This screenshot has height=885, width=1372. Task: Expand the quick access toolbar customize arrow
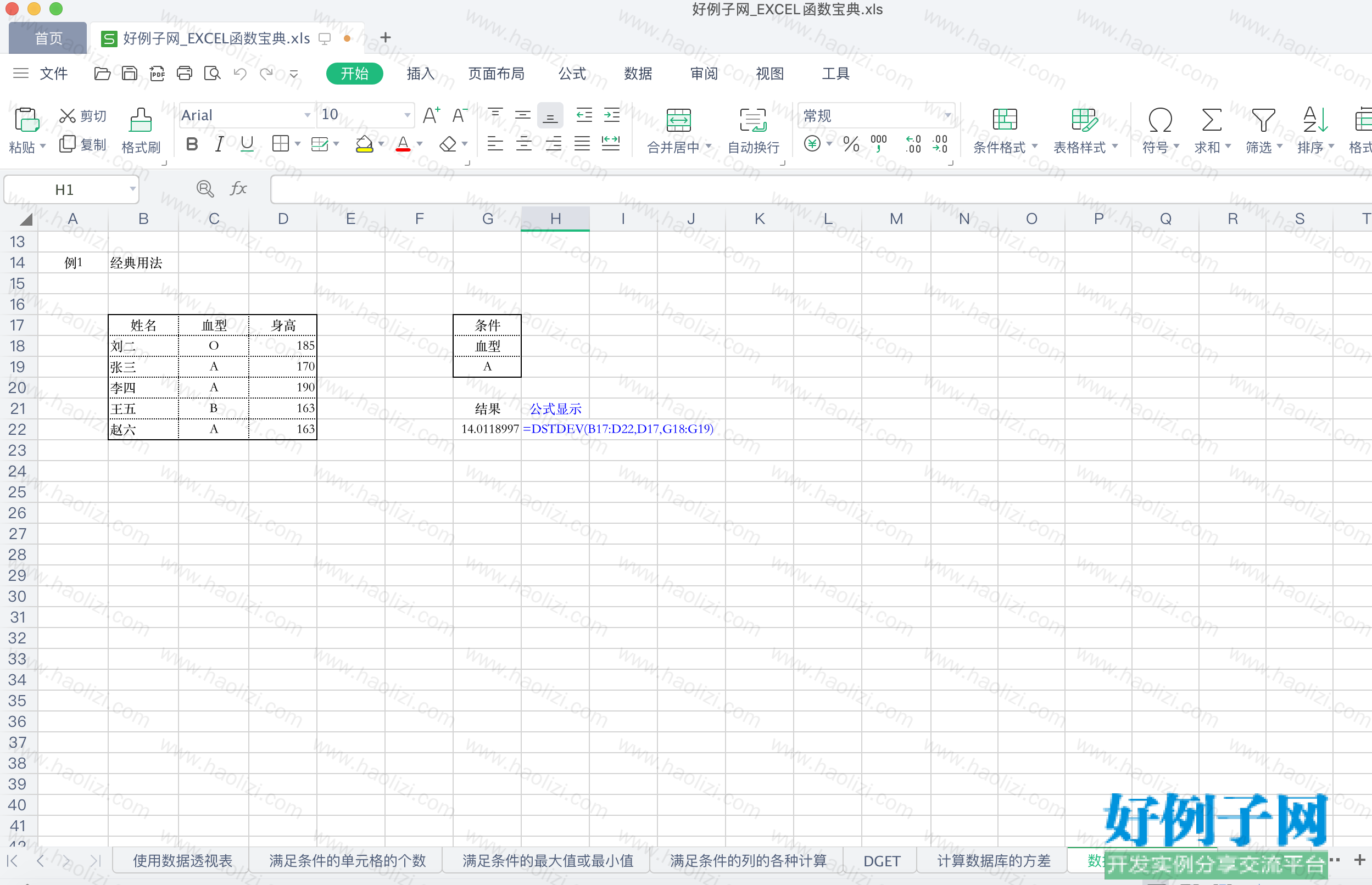pyautogui.click(x=294, y=74)
